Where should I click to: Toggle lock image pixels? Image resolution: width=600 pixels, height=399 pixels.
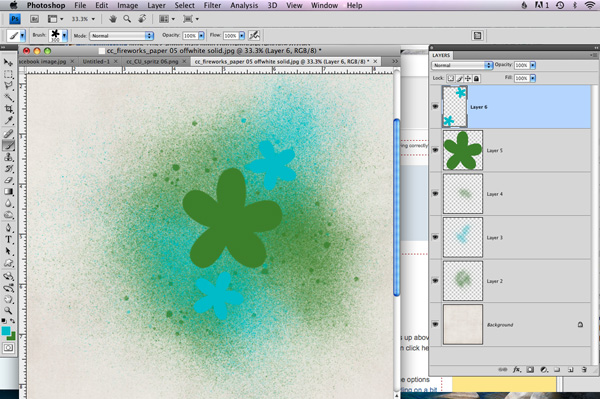pyautogui.click(x=459, y=78)
